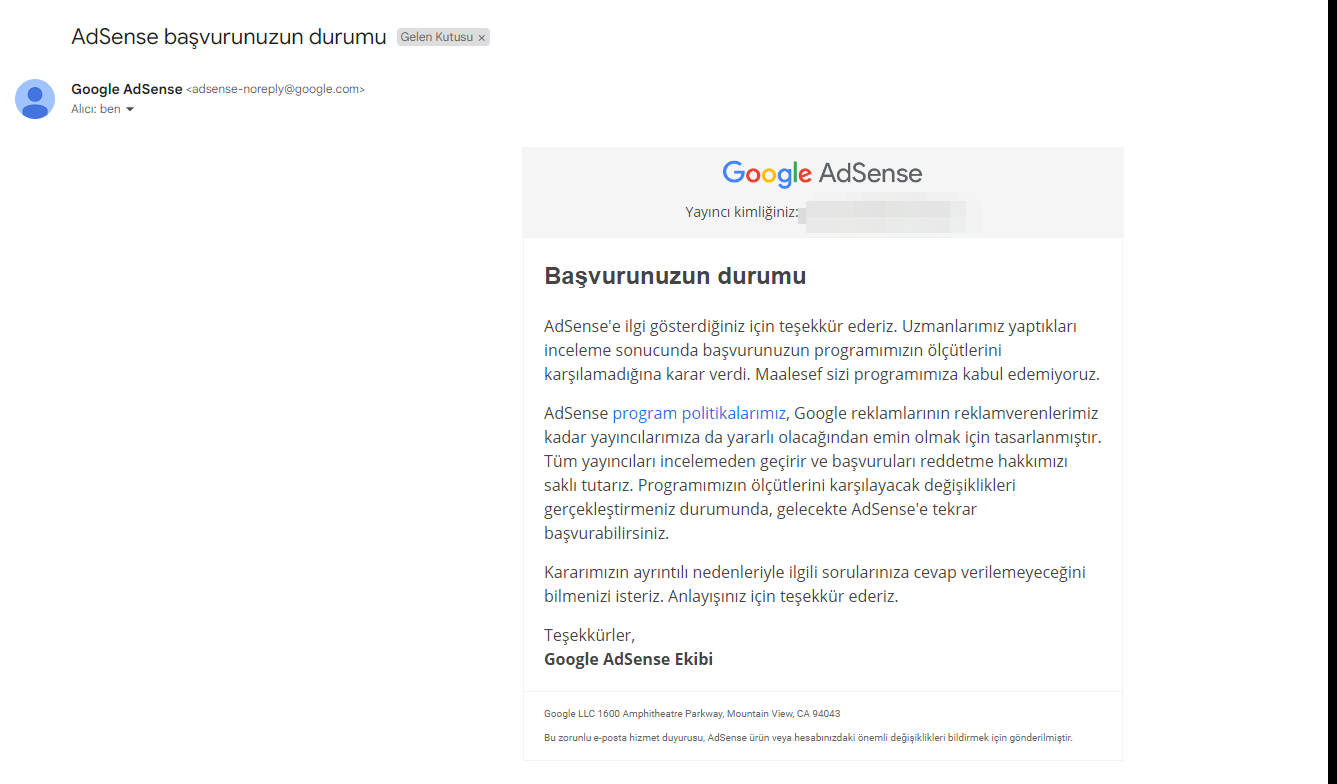Image resolution: width=1337 pixels, height=784 pixels.
Task: Click the Google AdSense logo in header
Action: tap(822, 173)
